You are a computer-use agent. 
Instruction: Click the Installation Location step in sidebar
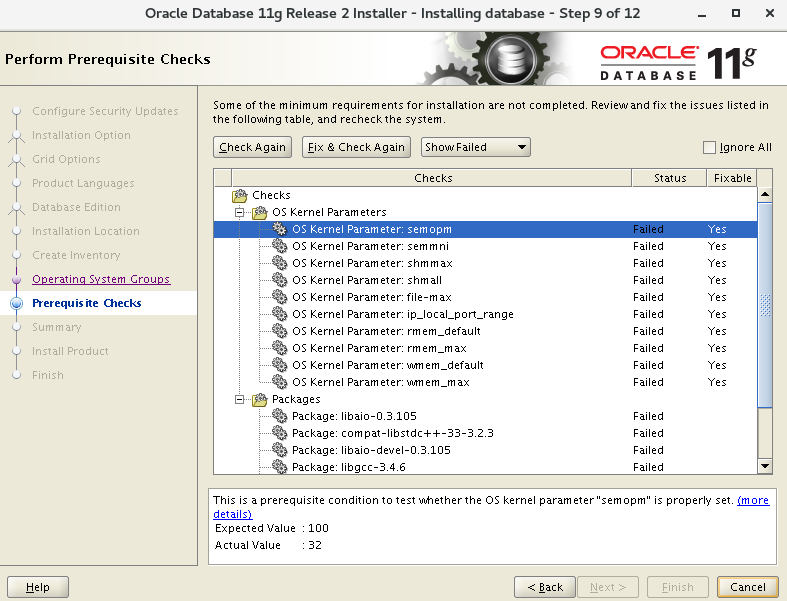(x=86, y=231)
